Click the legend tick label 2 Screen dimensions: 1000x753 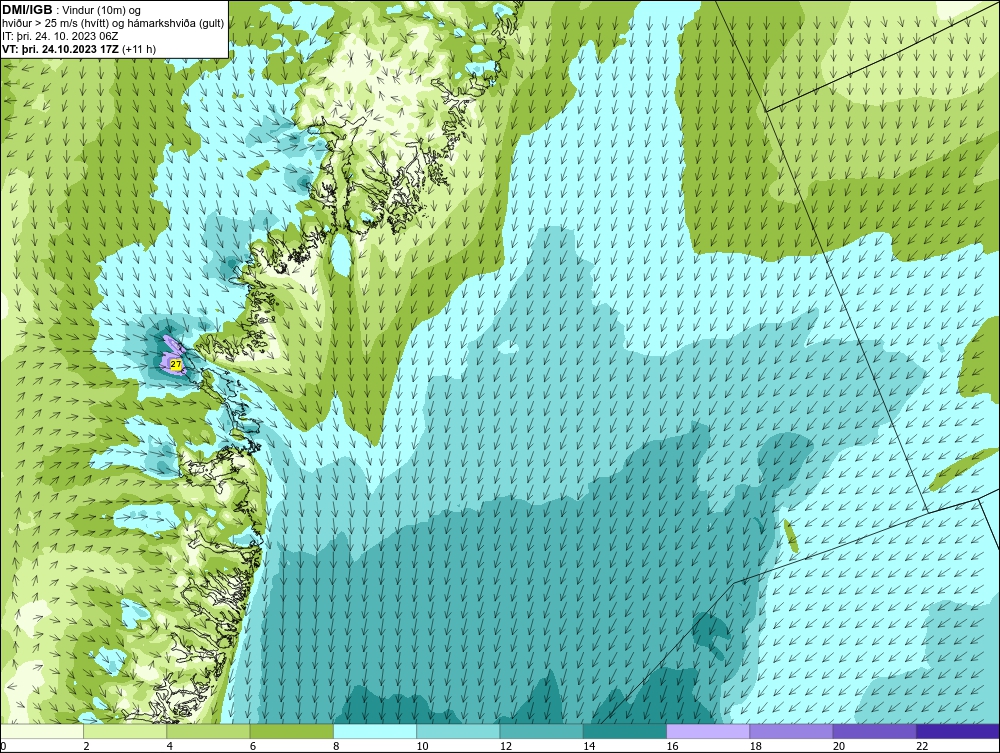(x=86, y=747)
